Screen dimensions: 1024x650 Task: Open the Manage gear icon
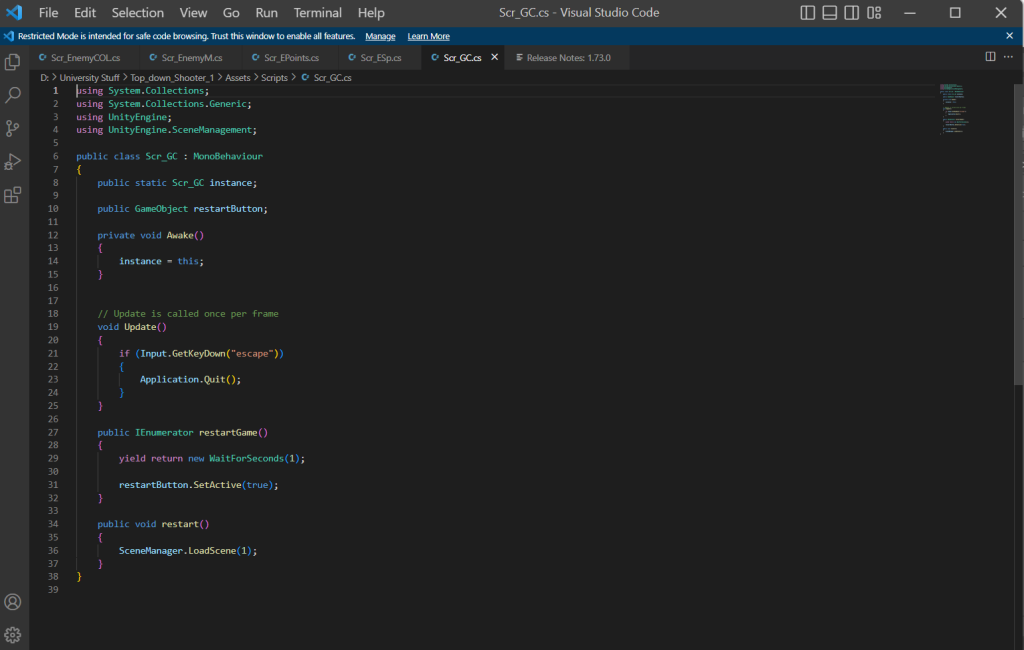tap(13, 634)
